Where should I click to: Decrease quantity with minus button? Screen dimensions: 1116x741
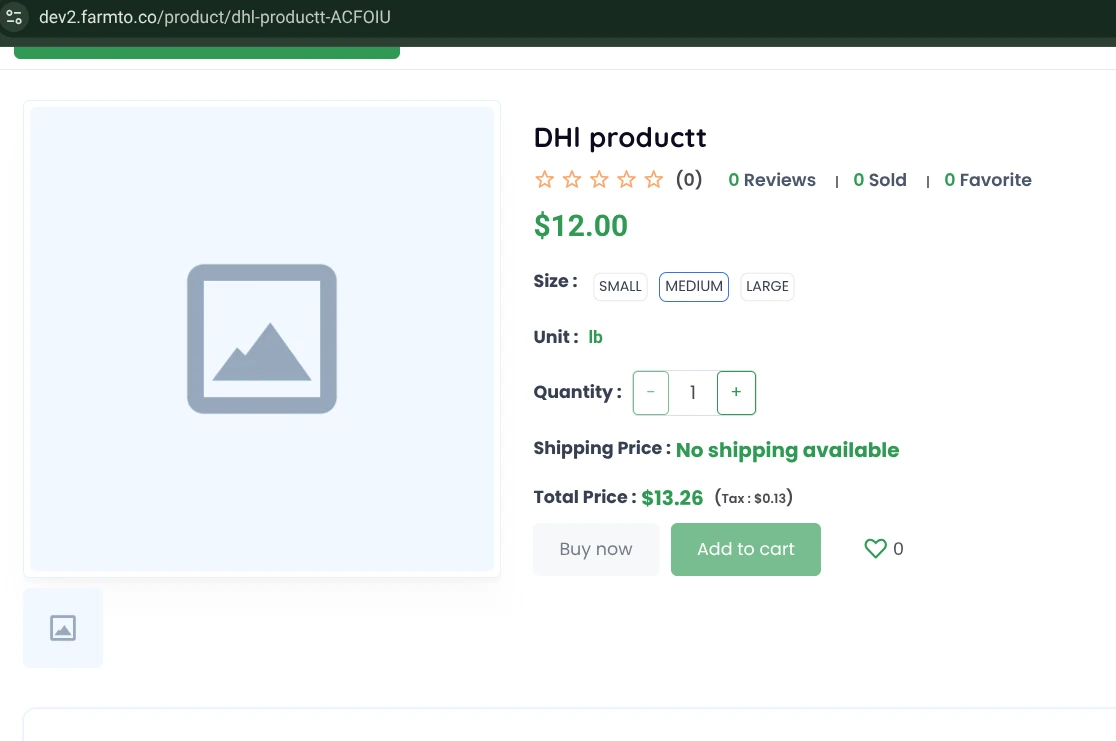[x=651, y=393]
